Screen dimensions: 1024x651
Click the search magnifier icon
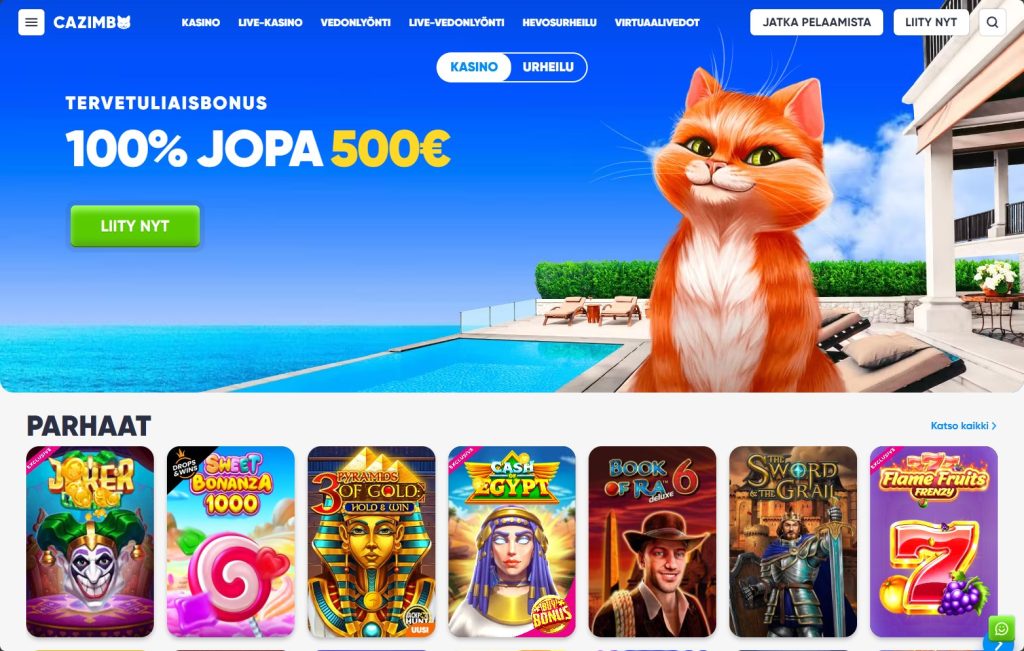coord(992,22)
